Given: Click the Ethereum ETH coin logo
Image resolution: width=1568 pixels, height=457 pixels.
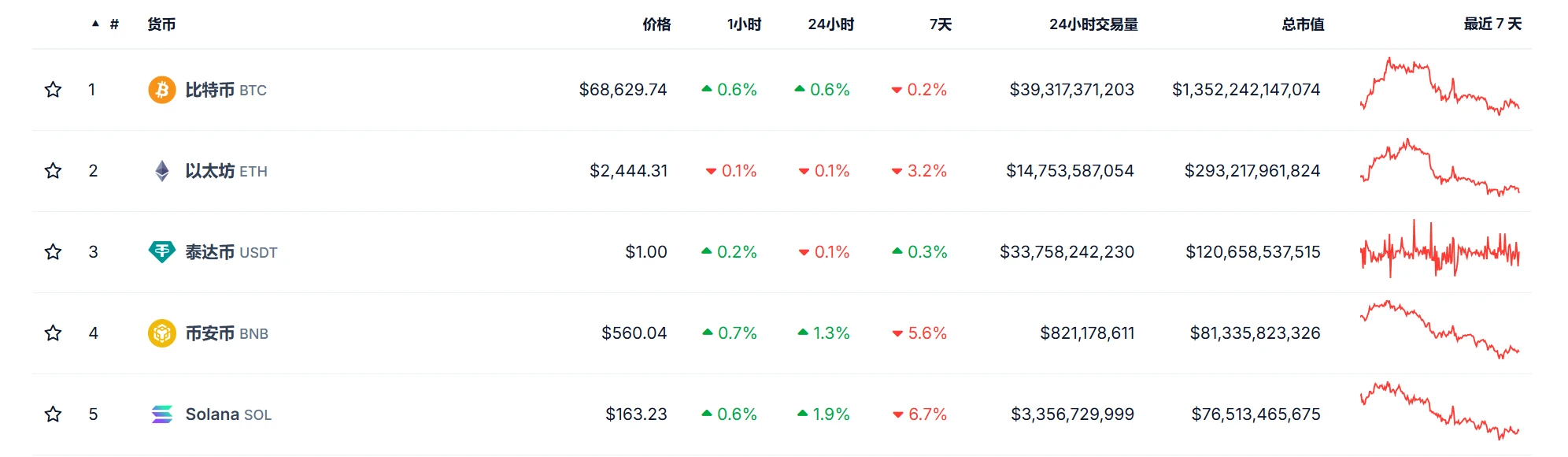Looking at the screenshot, I should [x=161, y=171].
